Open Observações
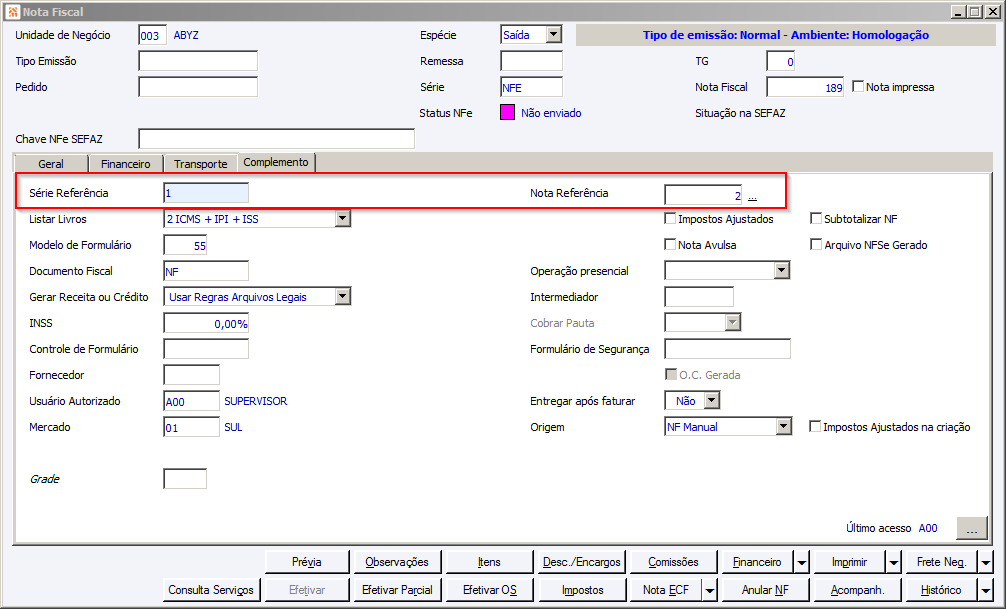 (x=397, y=562)
